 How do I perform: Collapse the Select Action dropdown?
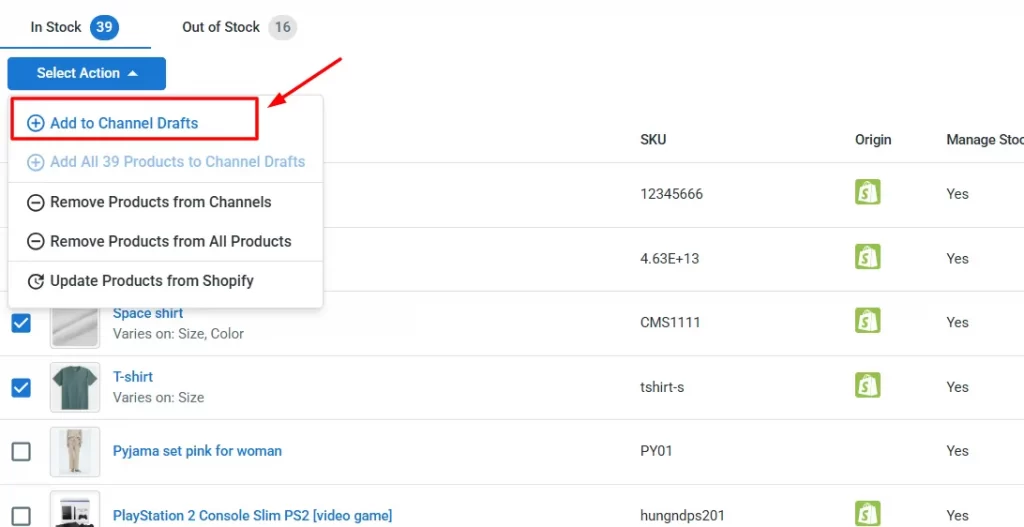click(x=86, y=73)
